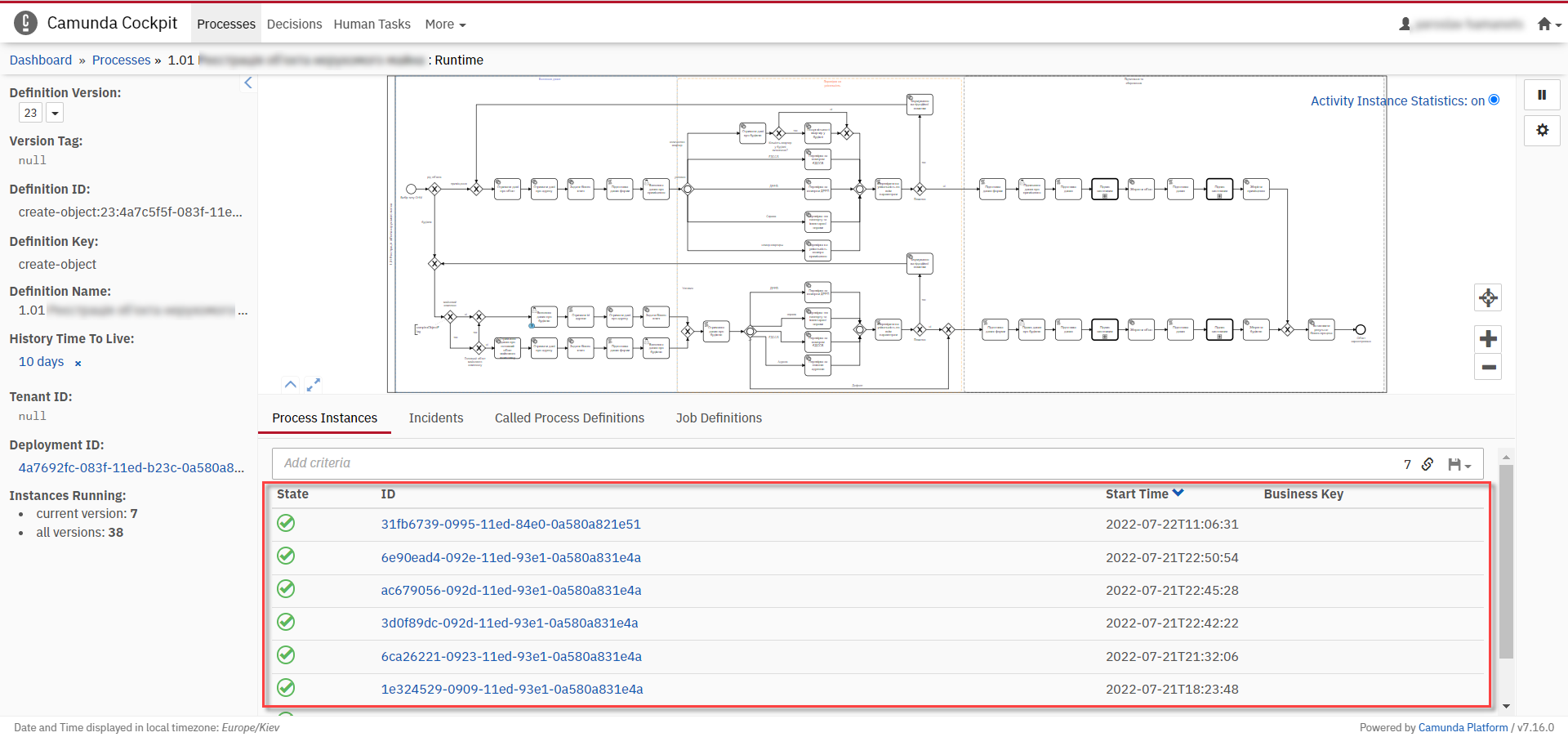
Task: Open instance 31fb6739-0995-11ed-84e0-0a580a821e51
Action: pos(510,525)
